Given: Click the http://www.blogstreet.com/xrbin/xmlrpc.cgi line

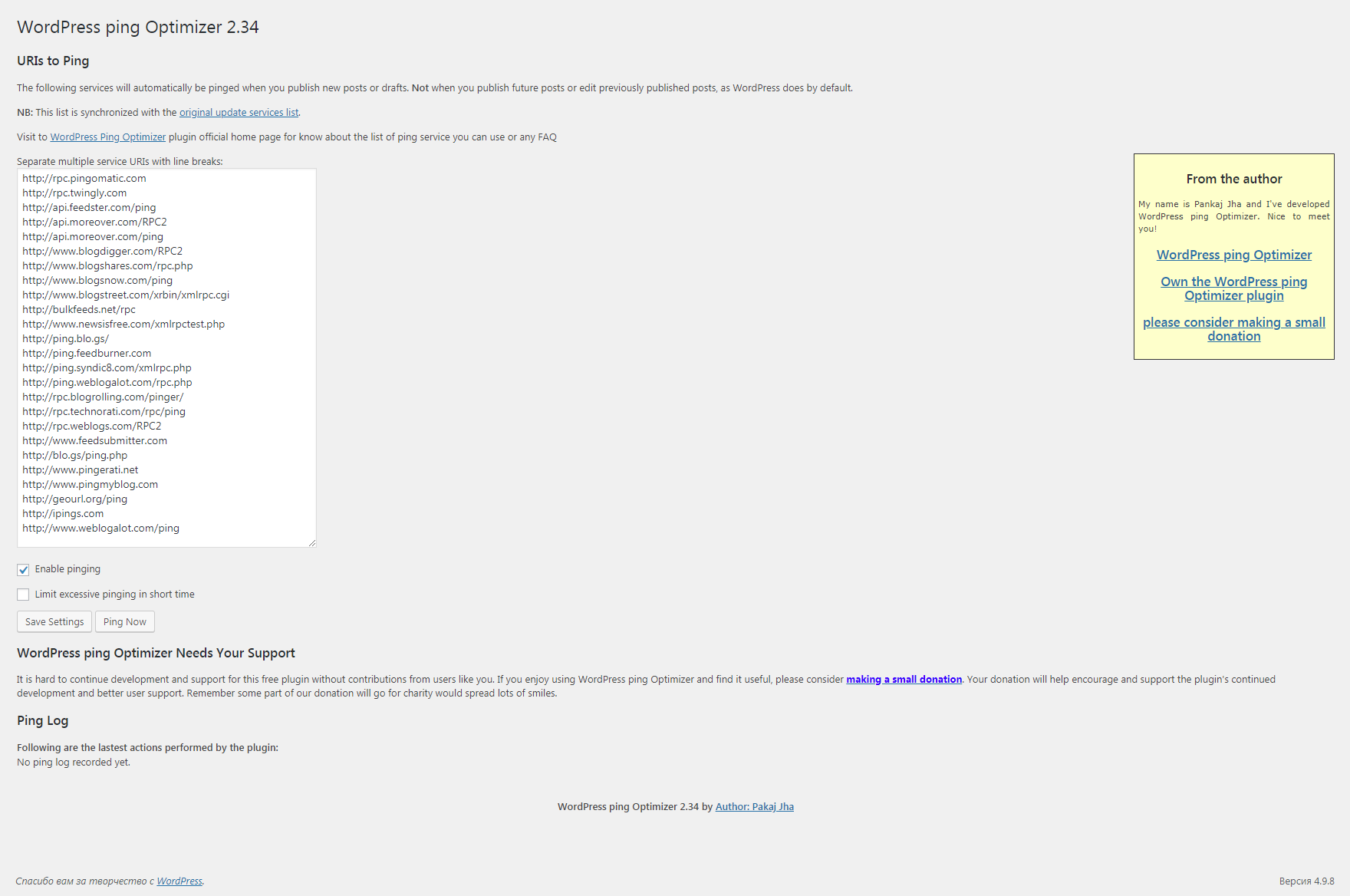Looking at the screenshot, I should [x=126, y=295].
